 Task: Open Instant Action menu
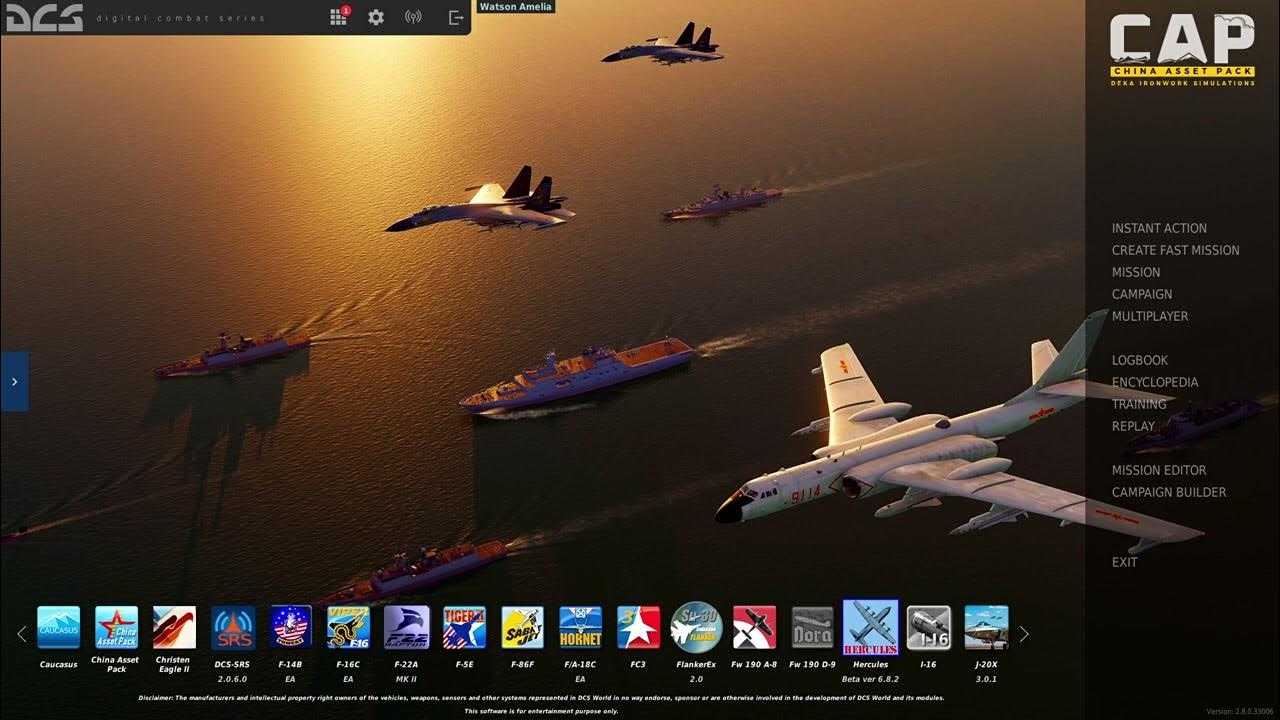click(1159, 228)
